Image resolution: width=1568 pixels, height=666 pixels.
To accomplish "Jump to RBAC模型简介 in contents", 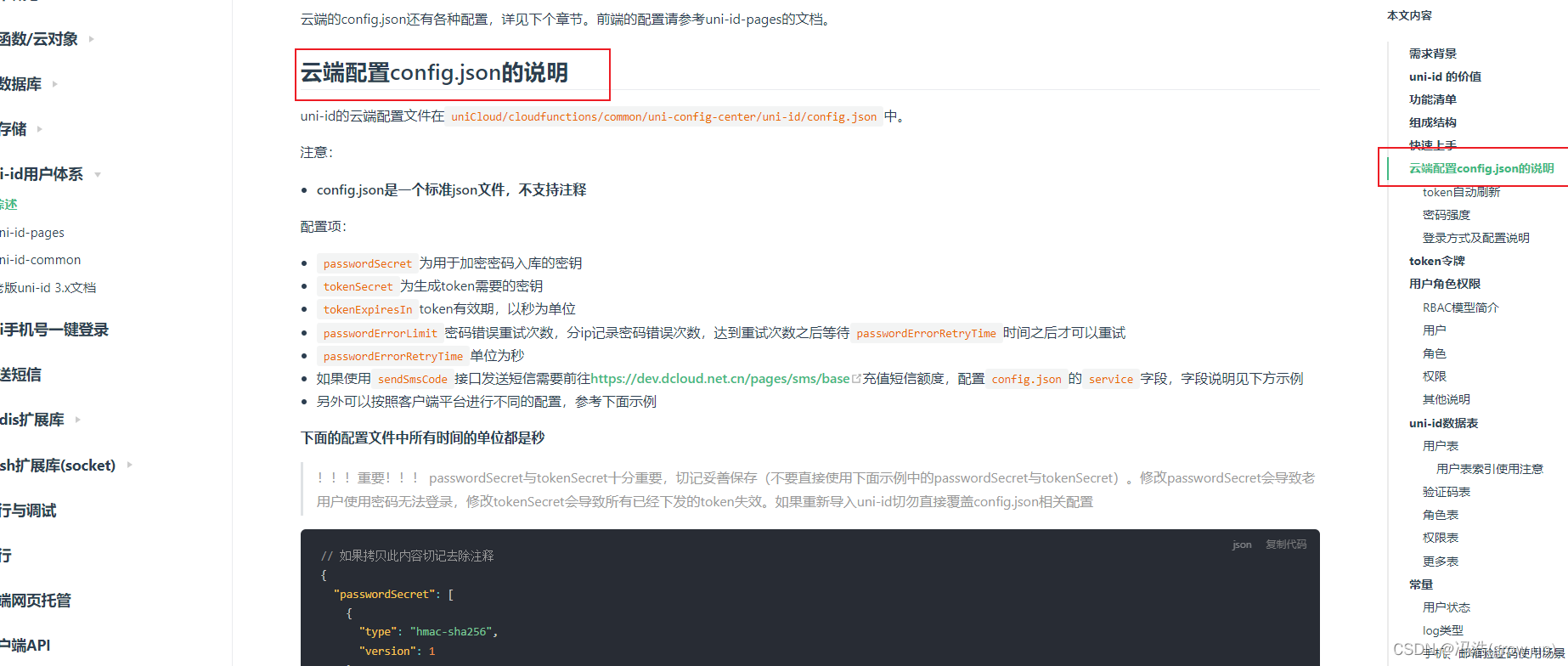I will click(x=1461, y=308).
